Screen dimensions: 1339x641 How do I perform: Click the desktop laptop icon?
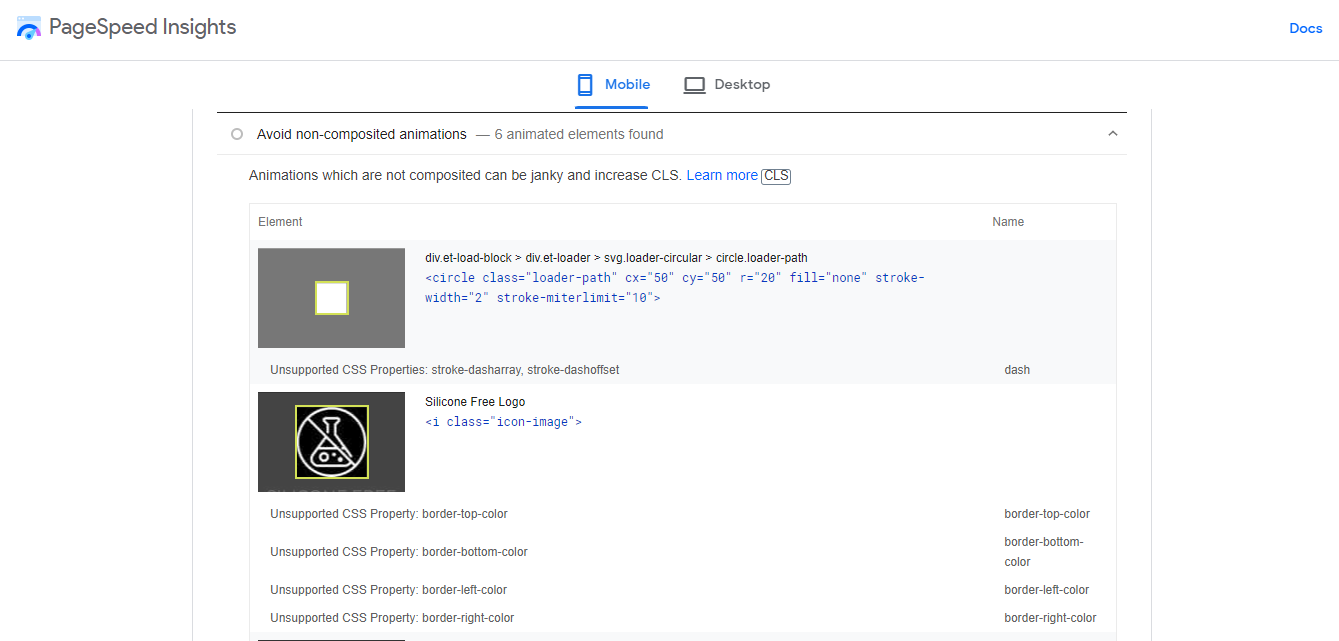(694, 85)
